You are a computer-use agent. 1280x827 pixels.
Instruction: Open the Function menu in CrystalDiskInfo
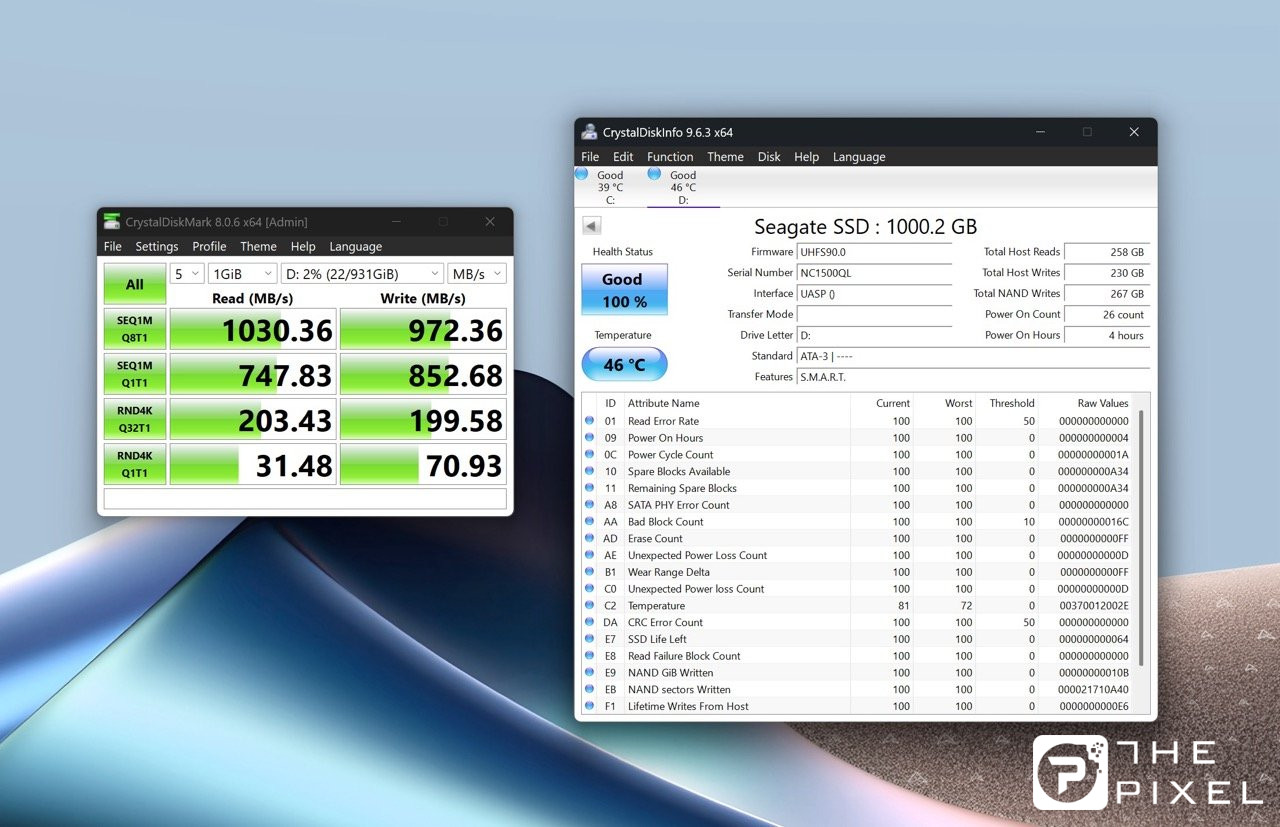pyautogui.click(x=670, y=157)
